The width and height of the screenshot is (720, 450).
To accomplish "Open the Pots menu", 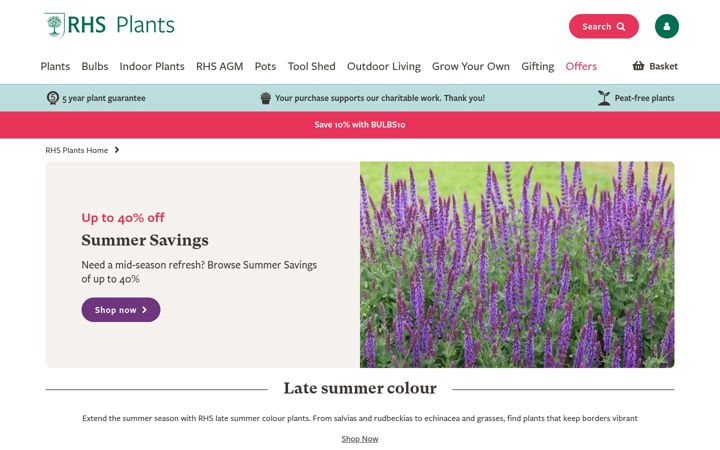I will click(265, 66).
